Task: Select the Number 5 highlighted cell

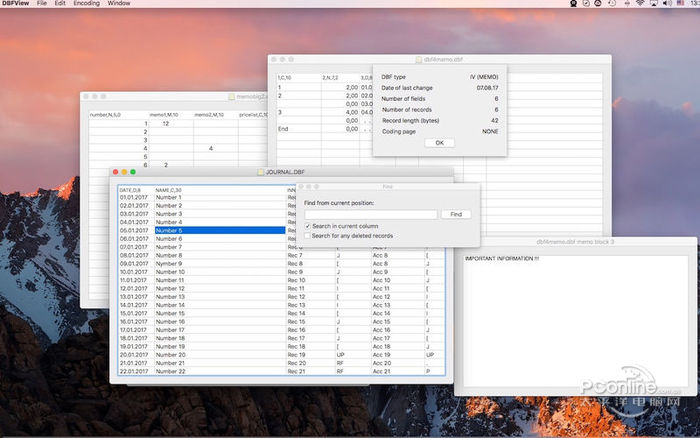Action: pyautogui.click(x=220, y=230)
